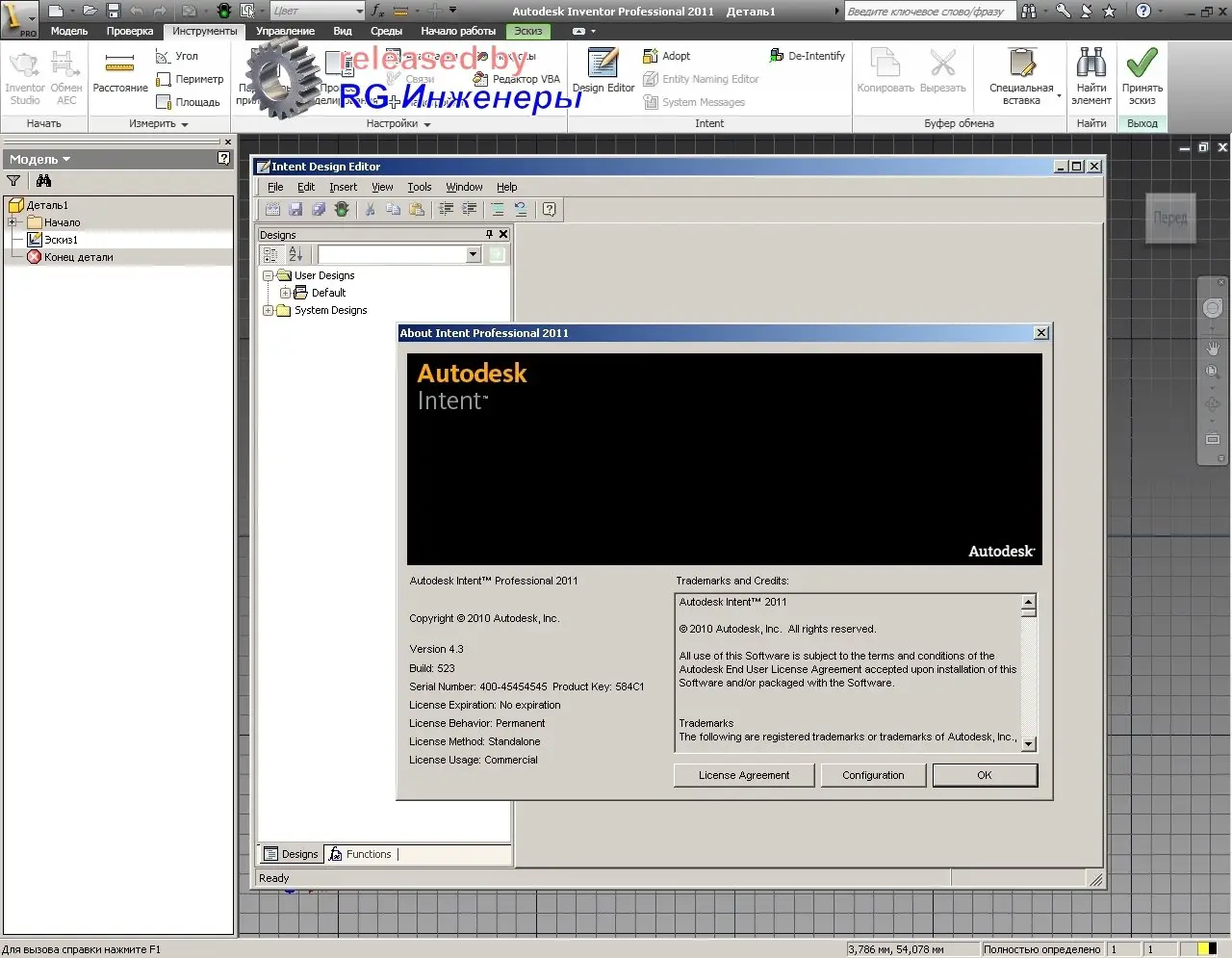
Task: Collapse the User Designs tree node
Action: click(268, 275)
